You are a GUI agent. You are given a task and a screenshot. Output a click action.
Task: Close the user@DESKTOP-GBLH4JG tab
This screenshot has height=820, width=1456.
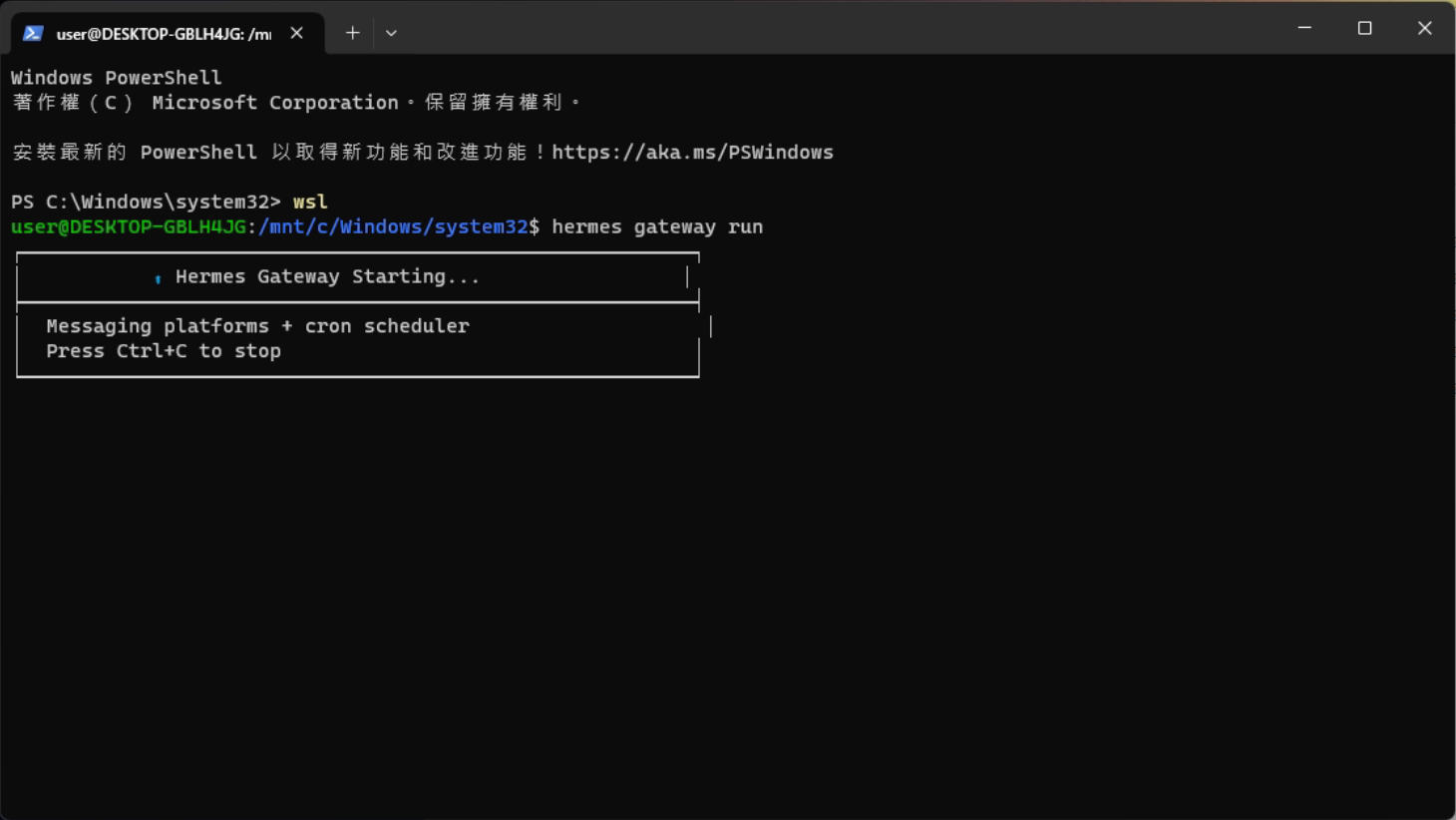click(x=296, y=33)
